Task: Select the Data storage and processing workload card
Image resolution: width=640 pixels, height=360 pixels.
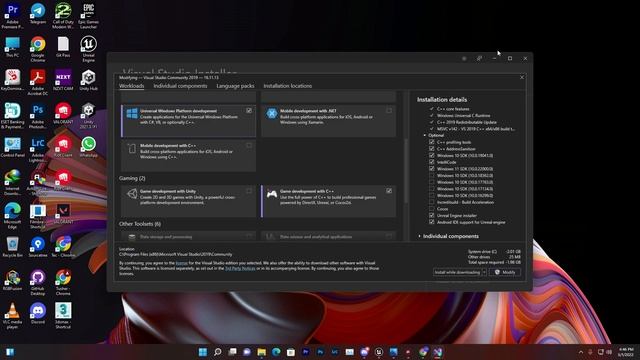Action: pyautogui.click(x=189, y=236)
